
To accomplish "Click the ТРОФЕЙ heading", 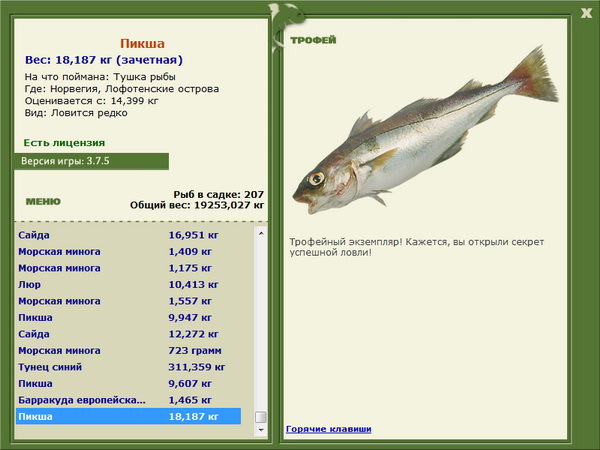I will click(x=313, y=40).
